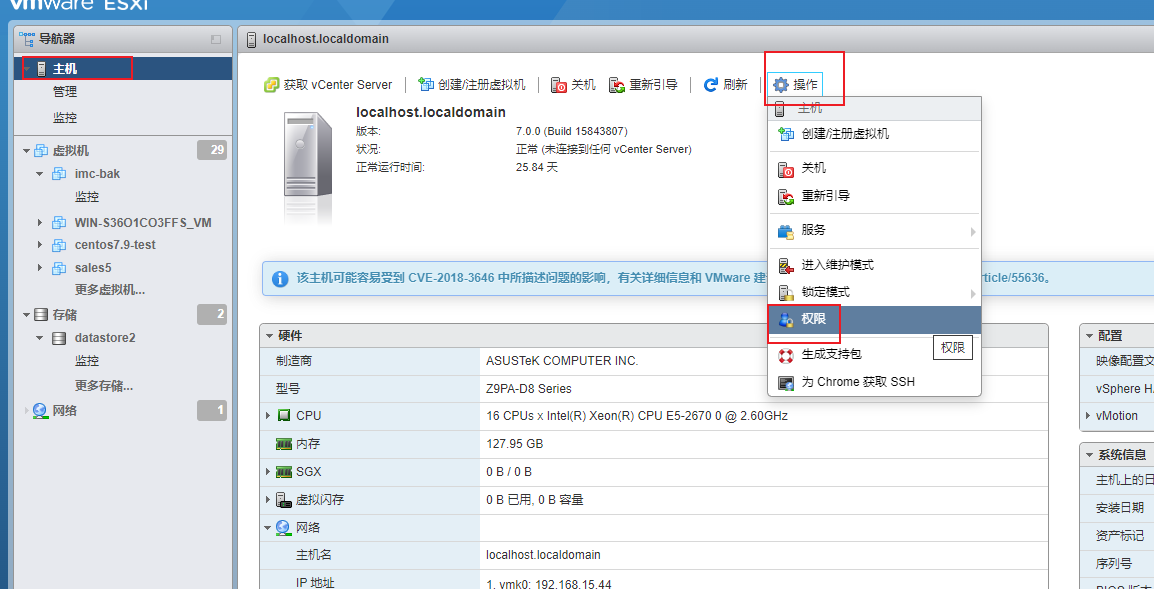Select 关机 in the actions dropdown menu
Viewport: 1154px width, 589px height.
coord(875,169)
